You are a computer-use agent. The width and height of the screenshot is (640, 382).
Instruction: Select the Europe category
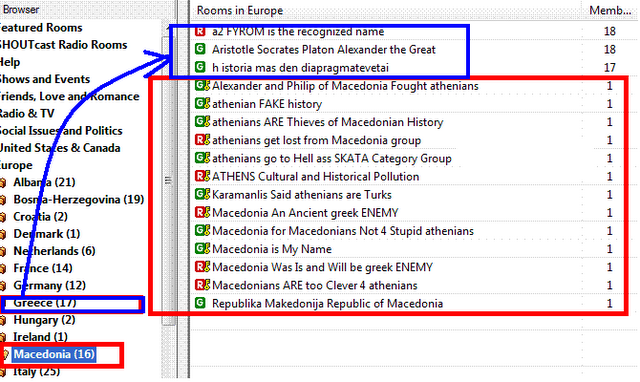pyautogui.click(x=16, y=165)
